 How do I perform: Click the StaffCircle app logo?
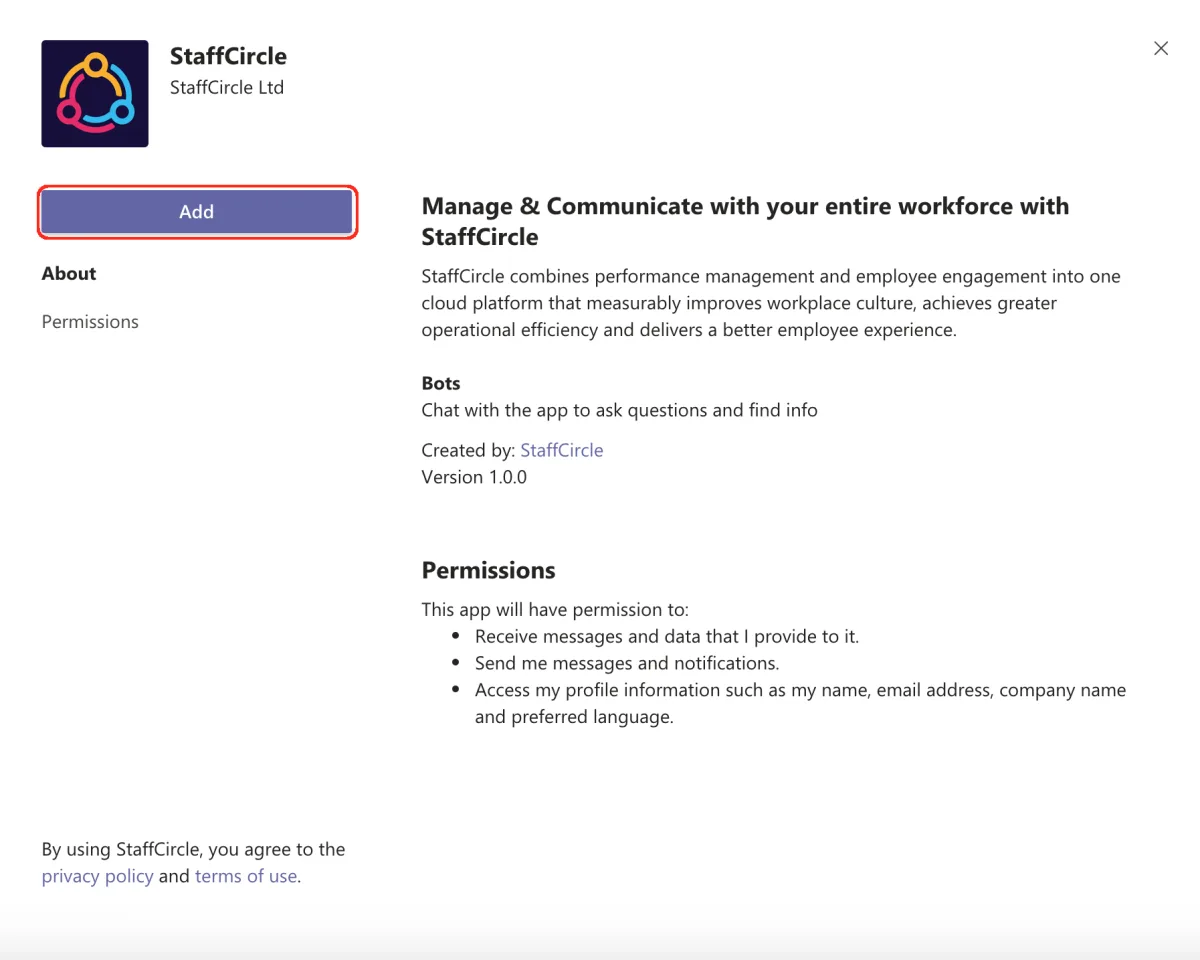pyautogui.click(x=95, y=94)
